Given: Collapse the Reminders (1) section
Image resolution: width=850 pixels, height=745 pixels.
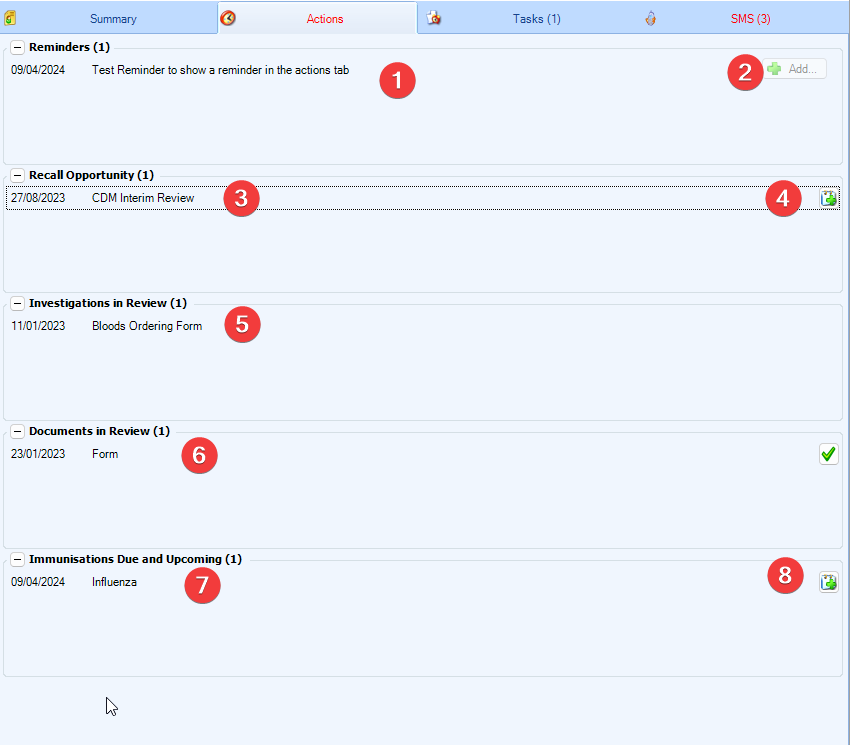Looking at the screenshot, I should (17, 47).
